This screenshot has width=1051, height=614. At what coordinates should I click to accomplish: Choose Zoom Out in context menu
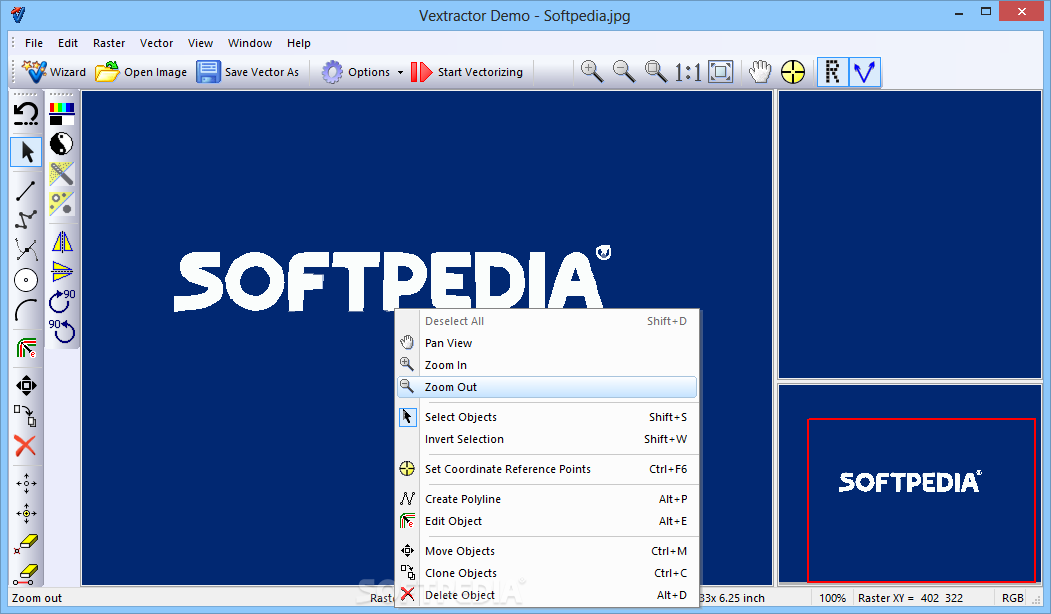coord(547,387)
